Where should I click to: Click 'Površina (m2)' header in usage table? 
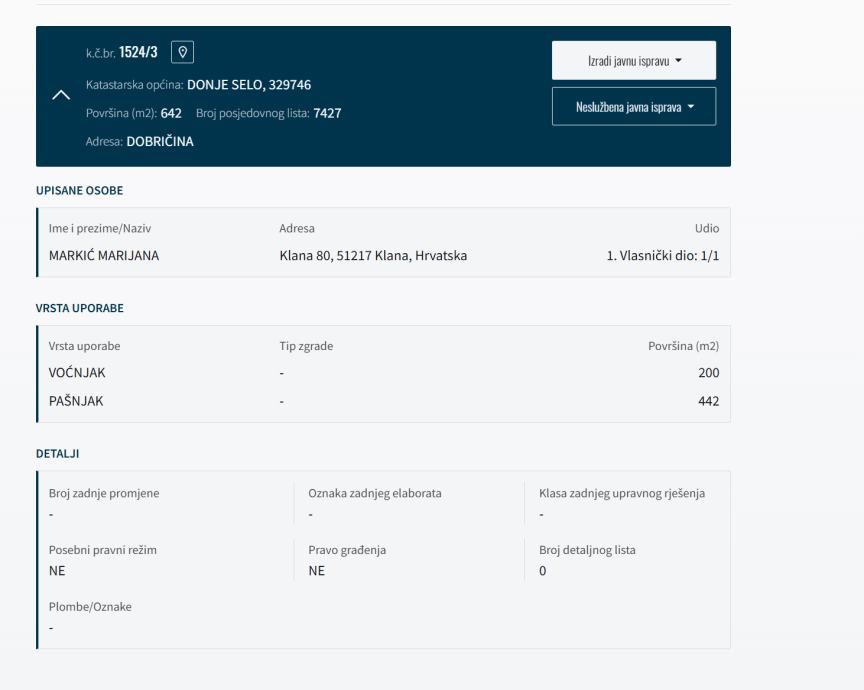(x=683, y=346)
